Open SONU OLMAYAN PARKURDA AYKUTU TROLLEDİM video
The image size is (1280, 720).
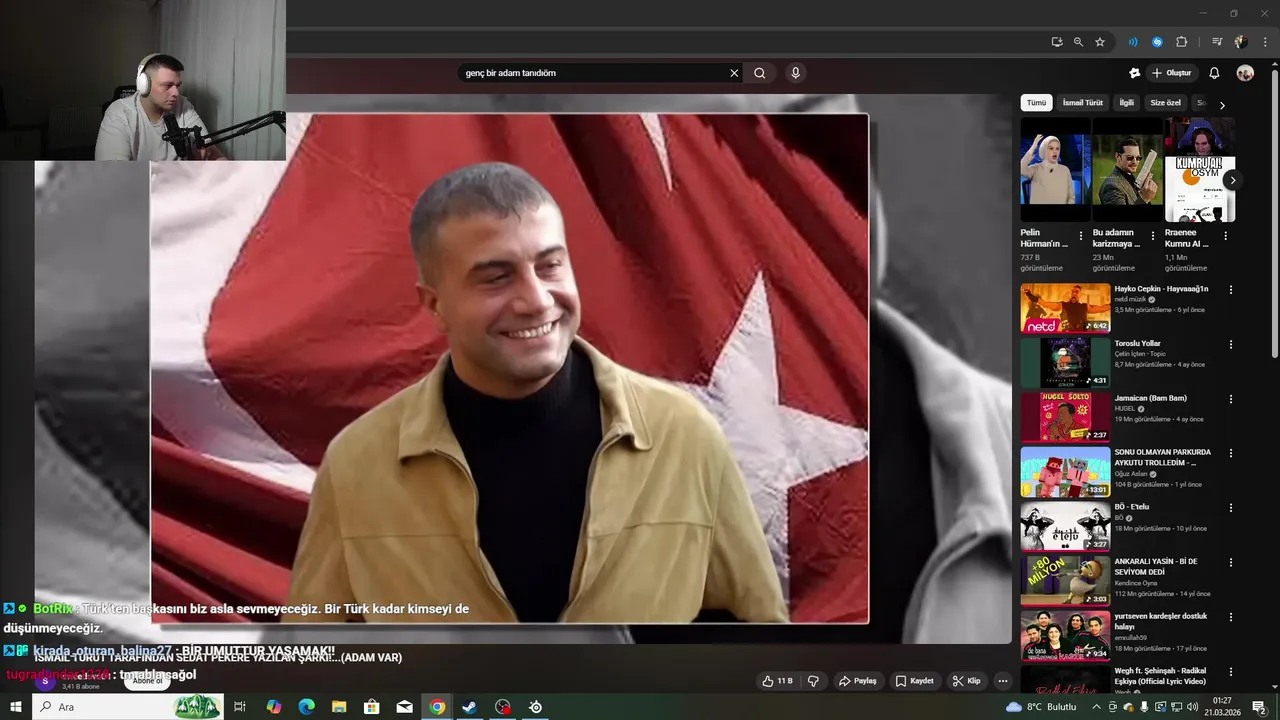pos(1163,457)
